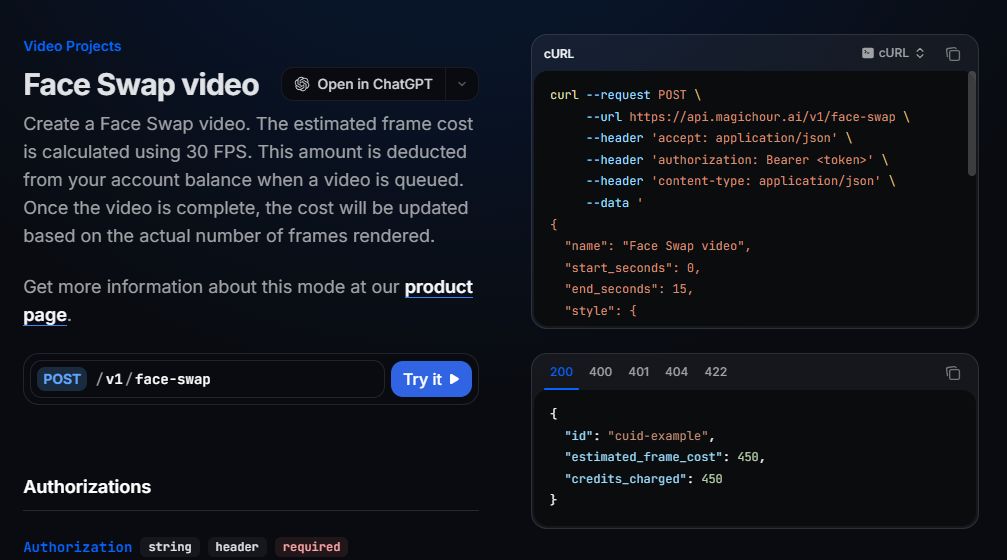Click the play triangle in Try it
Screen dimensions: 1007x560
pos(455,379)
